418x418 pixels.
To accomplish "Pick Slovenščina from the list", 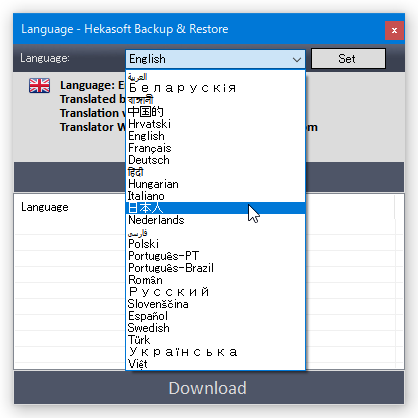I will [215, 304].
